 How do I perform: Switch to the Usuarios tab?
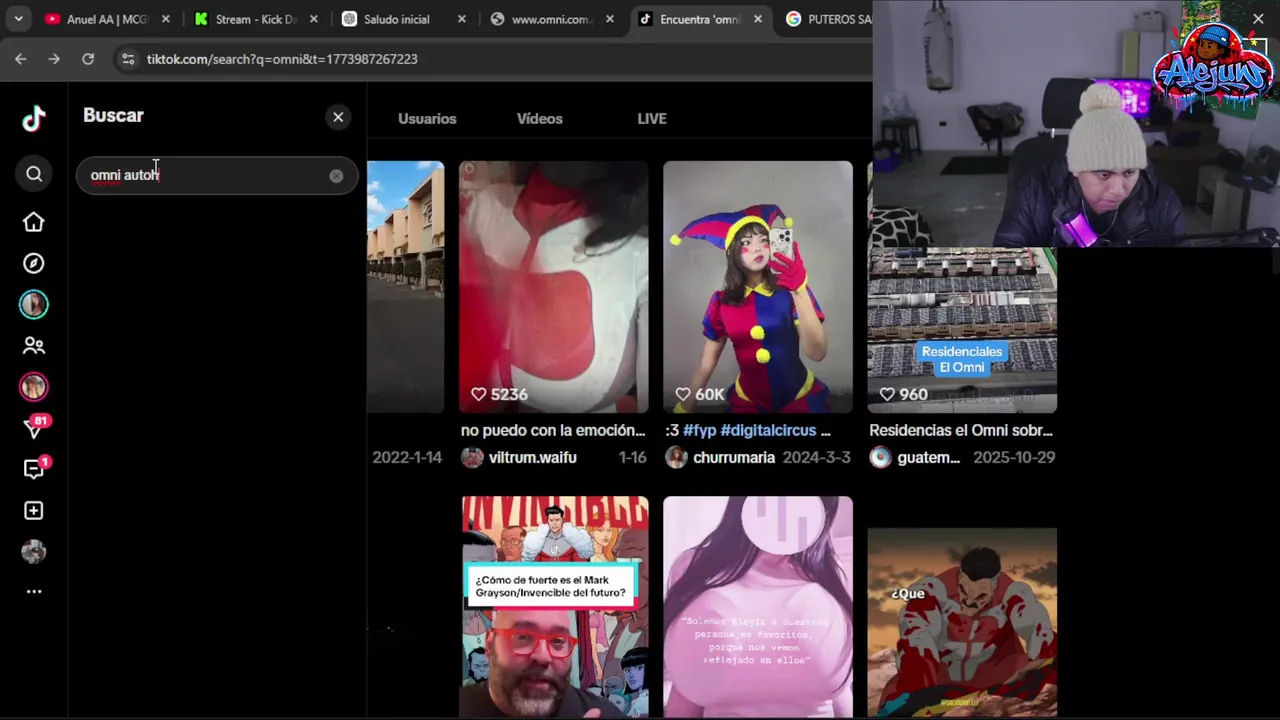pos(427,118)
